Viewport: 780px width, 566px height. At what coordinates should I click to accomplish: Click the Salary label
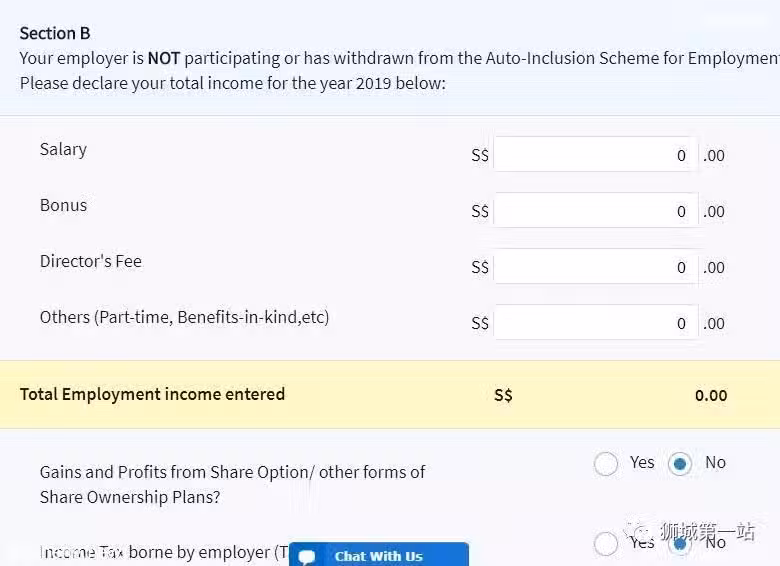[x=63, y=149]
